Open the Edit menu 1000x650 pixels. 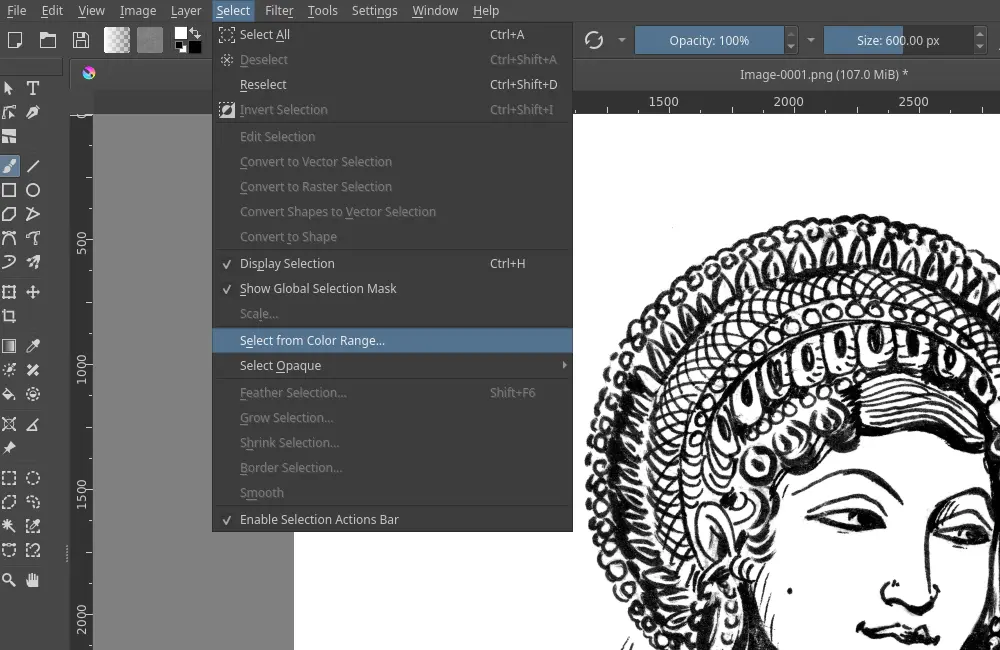tap(52, 11)
